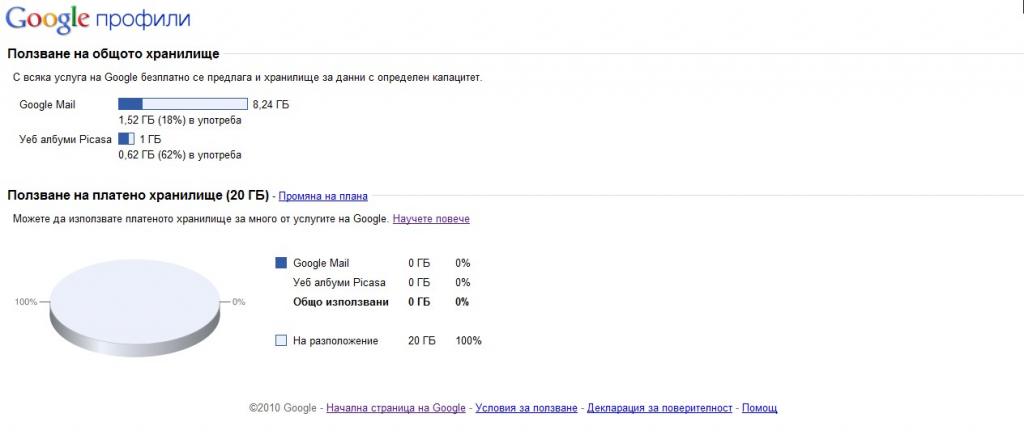Click the Ползване на общото хранилище heading

tap(113, 53)
